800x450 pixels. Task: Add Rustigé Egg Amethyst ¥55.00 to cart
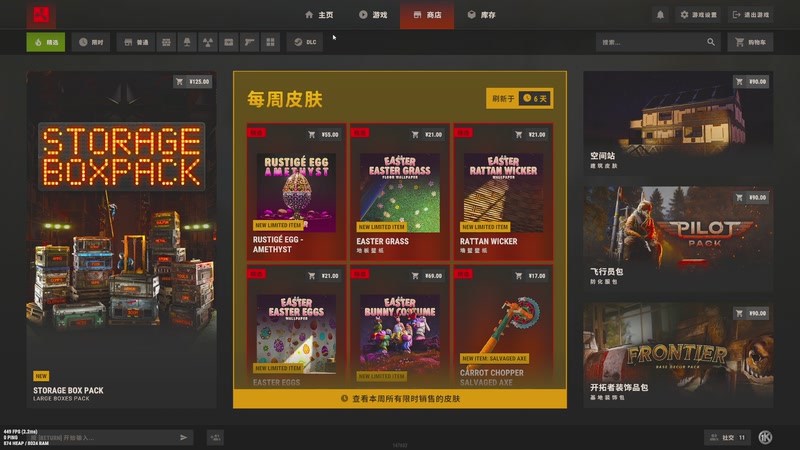pyautogui.click(x=323, y=135)
